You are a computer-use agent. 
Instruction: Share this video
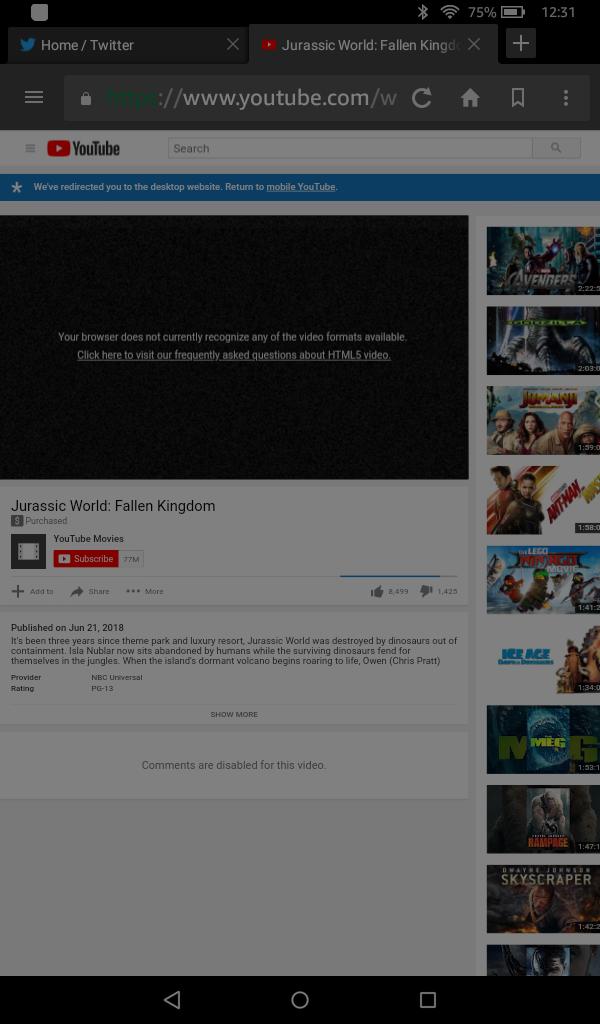[90, 592]
